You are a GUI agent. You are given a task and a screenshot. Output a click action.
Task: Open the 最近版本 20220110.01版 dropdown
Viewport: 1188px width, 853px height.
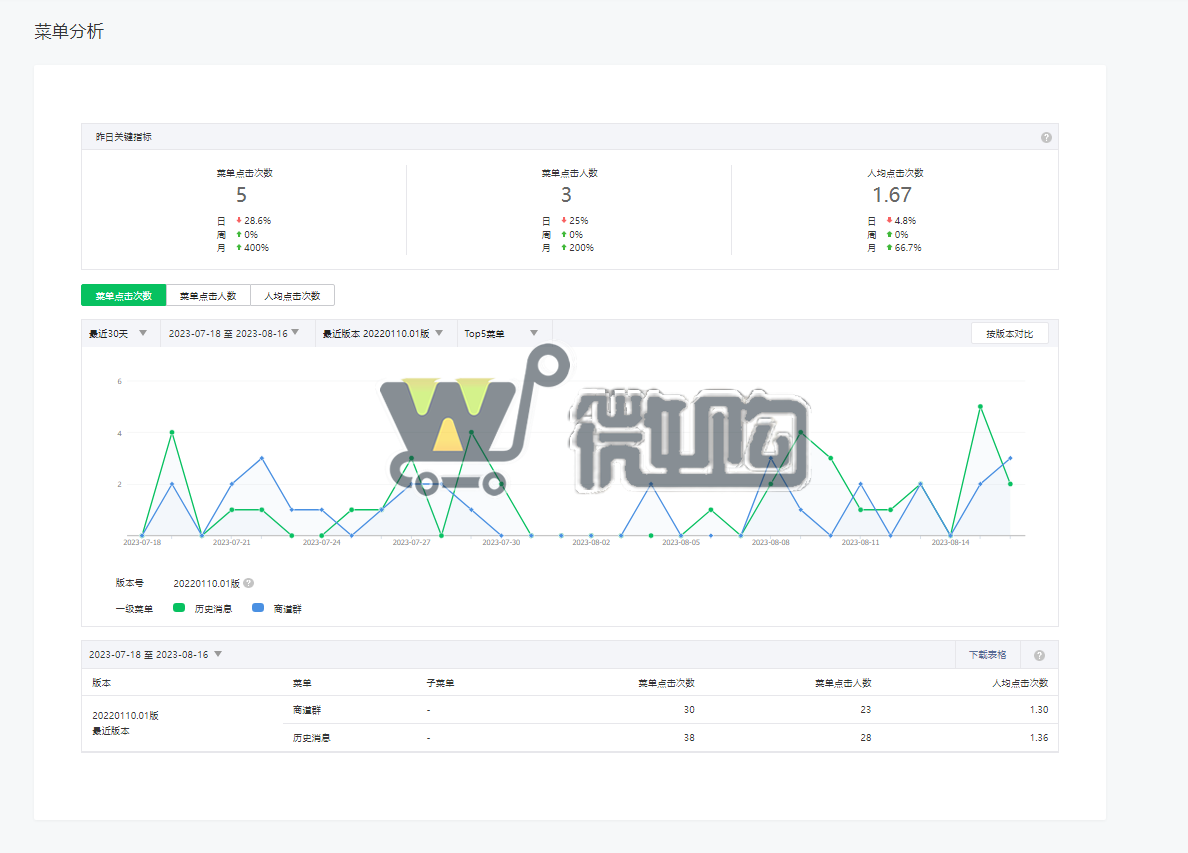[x=384, y=333]
